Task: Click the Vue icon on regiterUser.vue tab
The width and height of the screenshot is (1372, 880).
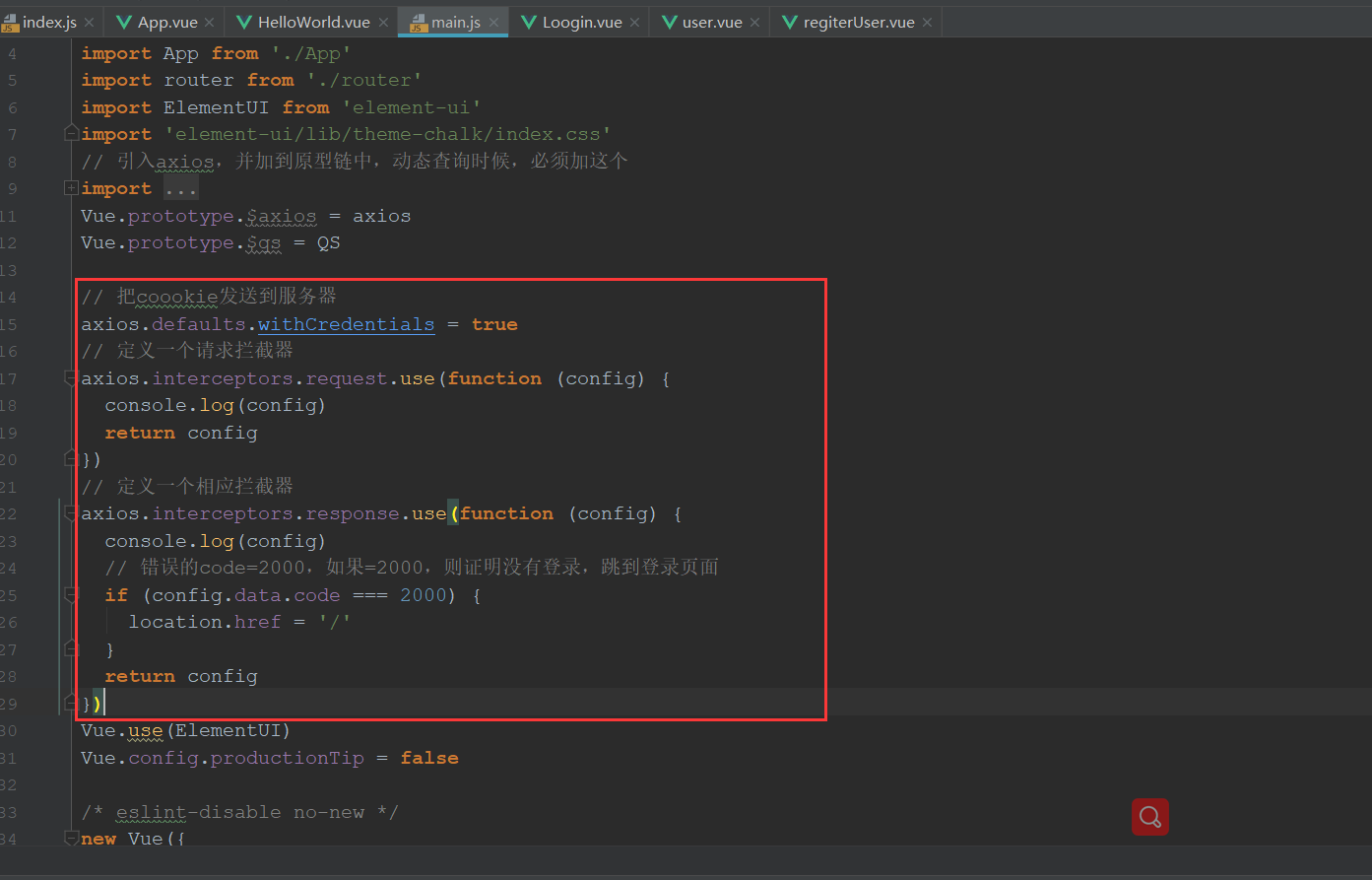Action: (790, 22)
